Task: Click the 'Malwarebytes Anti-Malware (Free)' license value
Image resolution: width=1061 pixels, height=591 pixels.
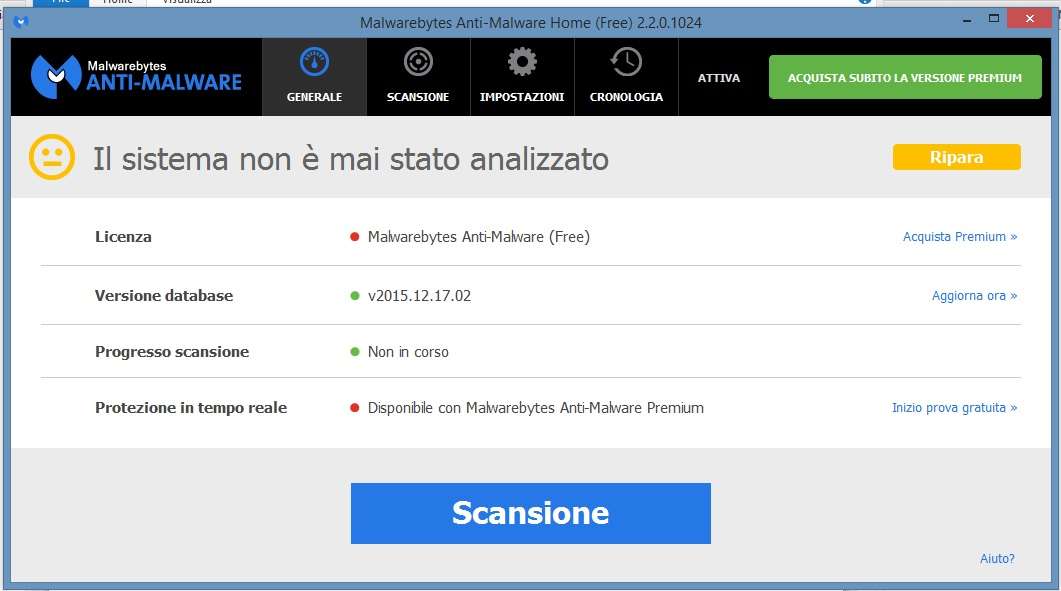Action: [479, 236]
